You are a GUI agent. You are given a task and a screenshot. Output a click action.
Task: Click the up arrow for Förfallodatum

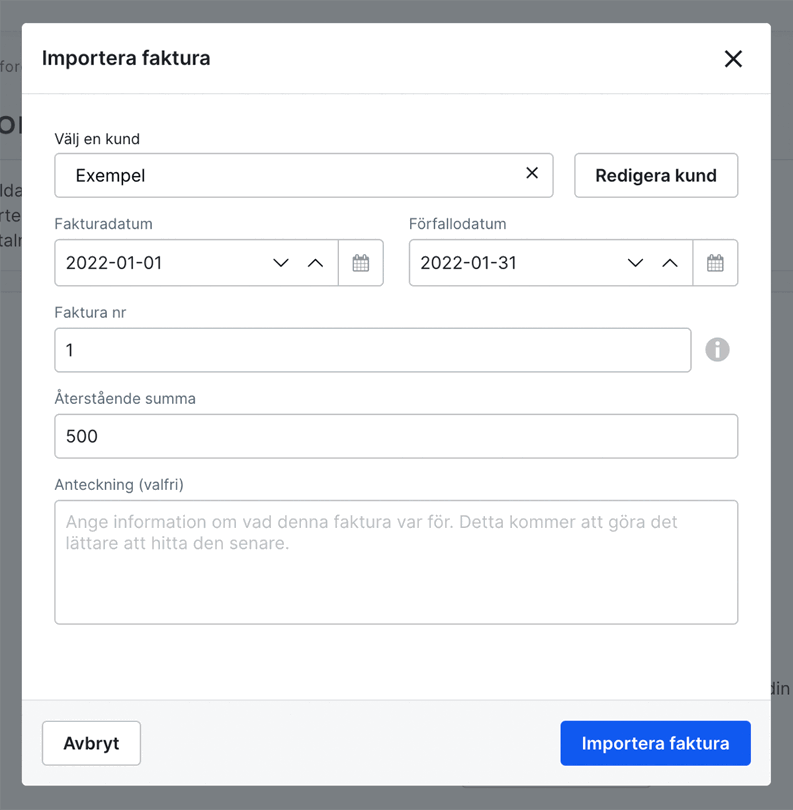[x=671, y=263]
